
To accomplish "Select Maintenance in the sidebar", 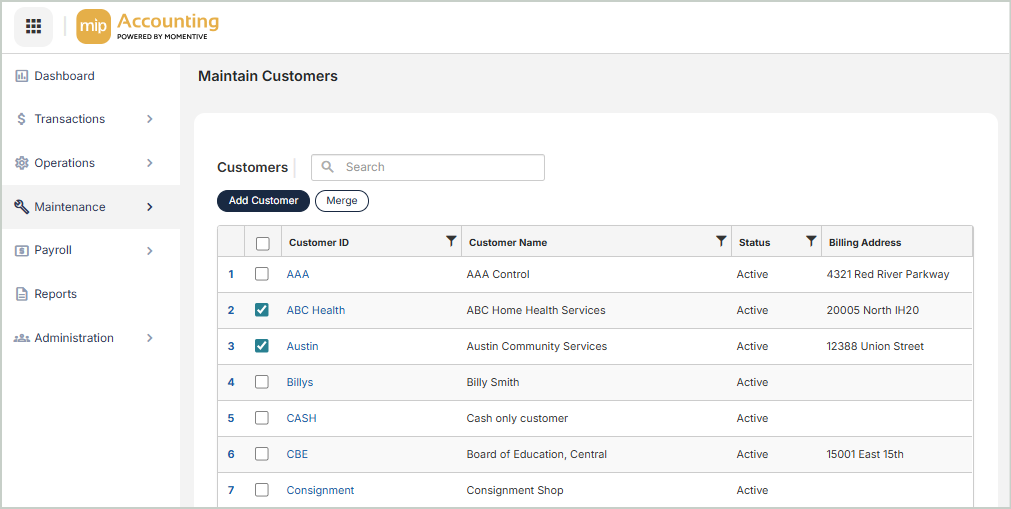I will (70, 207).
